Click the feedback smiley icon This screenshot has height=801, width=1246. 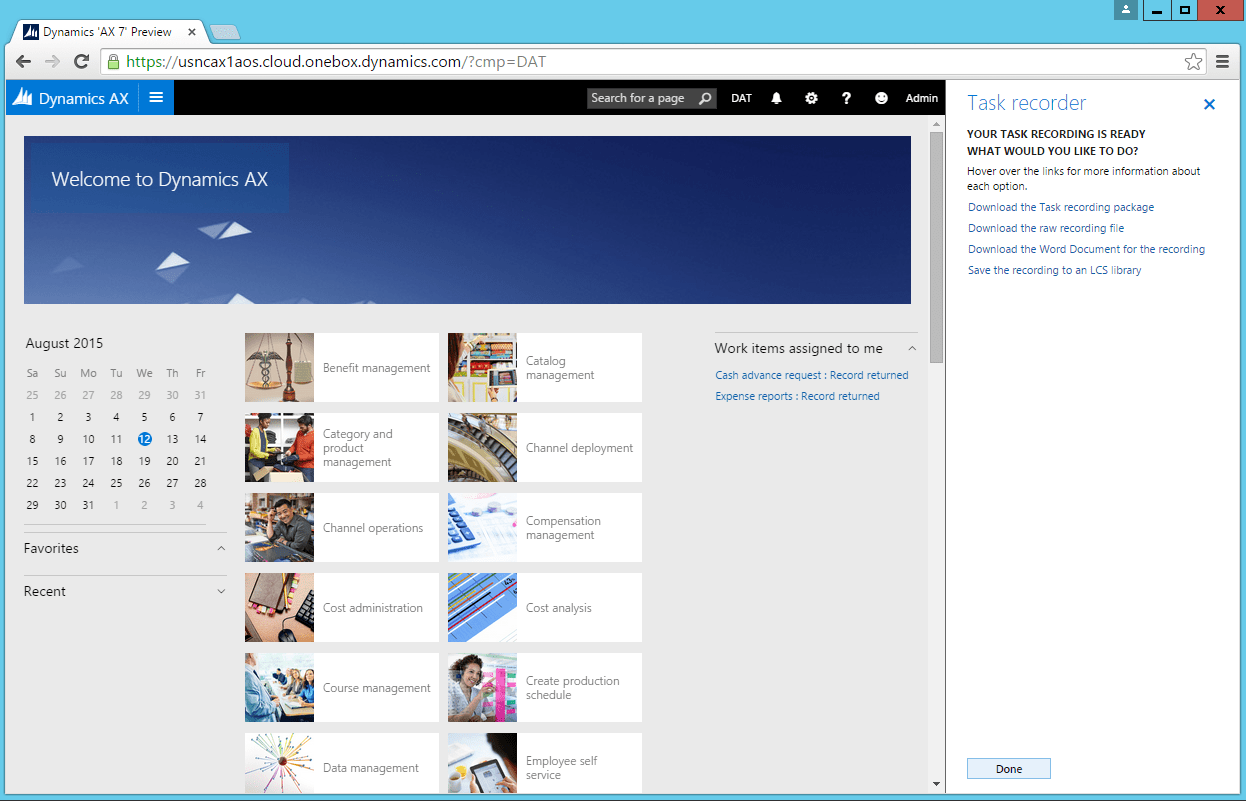pyautogui.click(x=881, y=98)
